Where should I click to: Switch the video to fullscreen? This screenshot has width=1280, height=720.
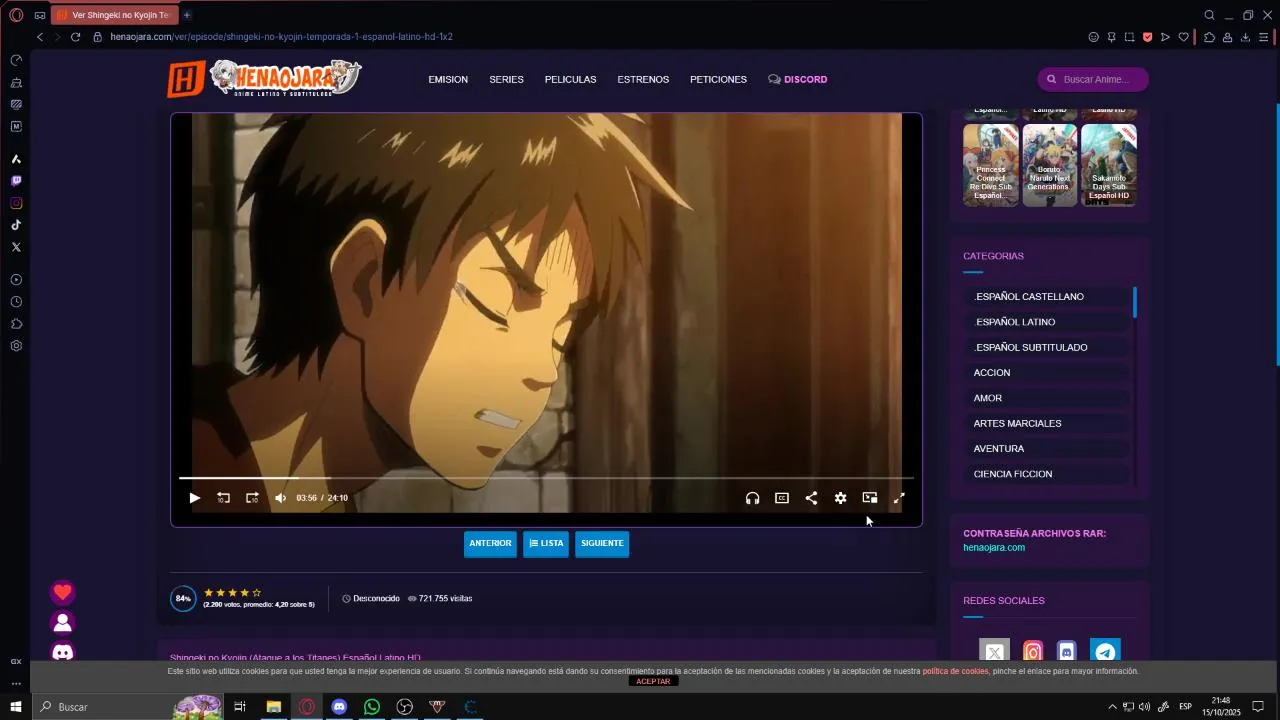point(899,498)
